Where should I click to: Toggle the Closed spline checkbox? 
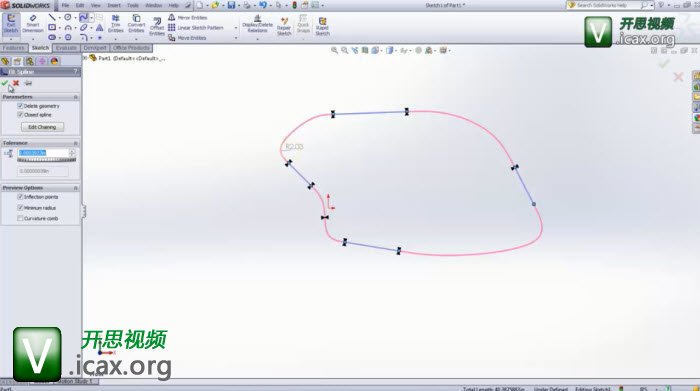point(20,115)
